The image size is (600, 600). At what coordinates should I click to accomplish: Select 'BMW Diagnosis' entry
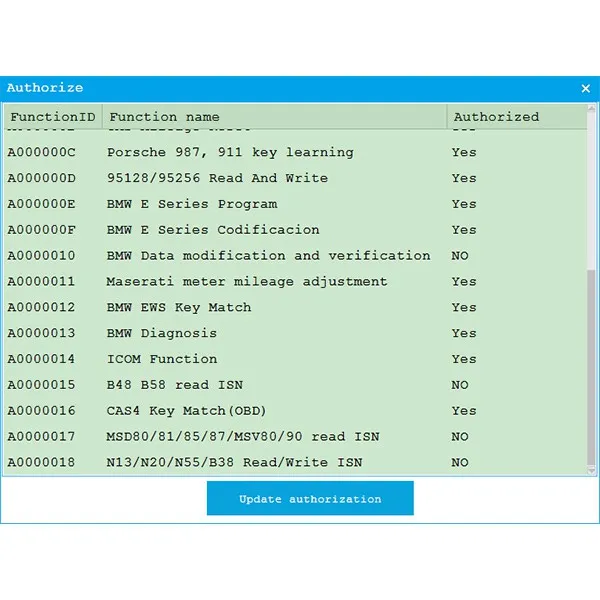coord(162,334)
